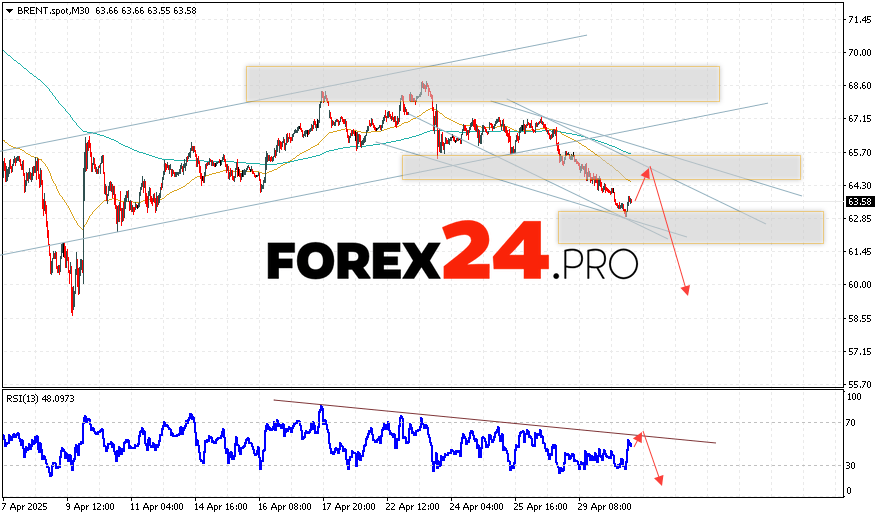
Task: Click the RSI scale value 0
Action: (850, 491)
